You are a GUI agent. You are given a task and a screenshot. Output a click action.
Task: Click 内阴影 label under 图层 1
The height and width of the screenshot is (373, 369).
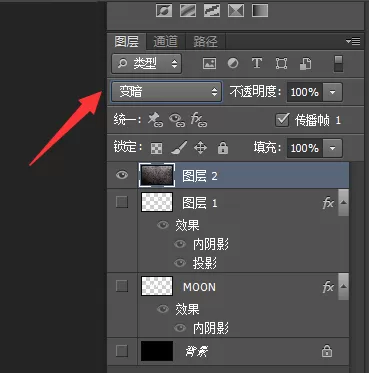pyautogui.click(x=211, y=245)
